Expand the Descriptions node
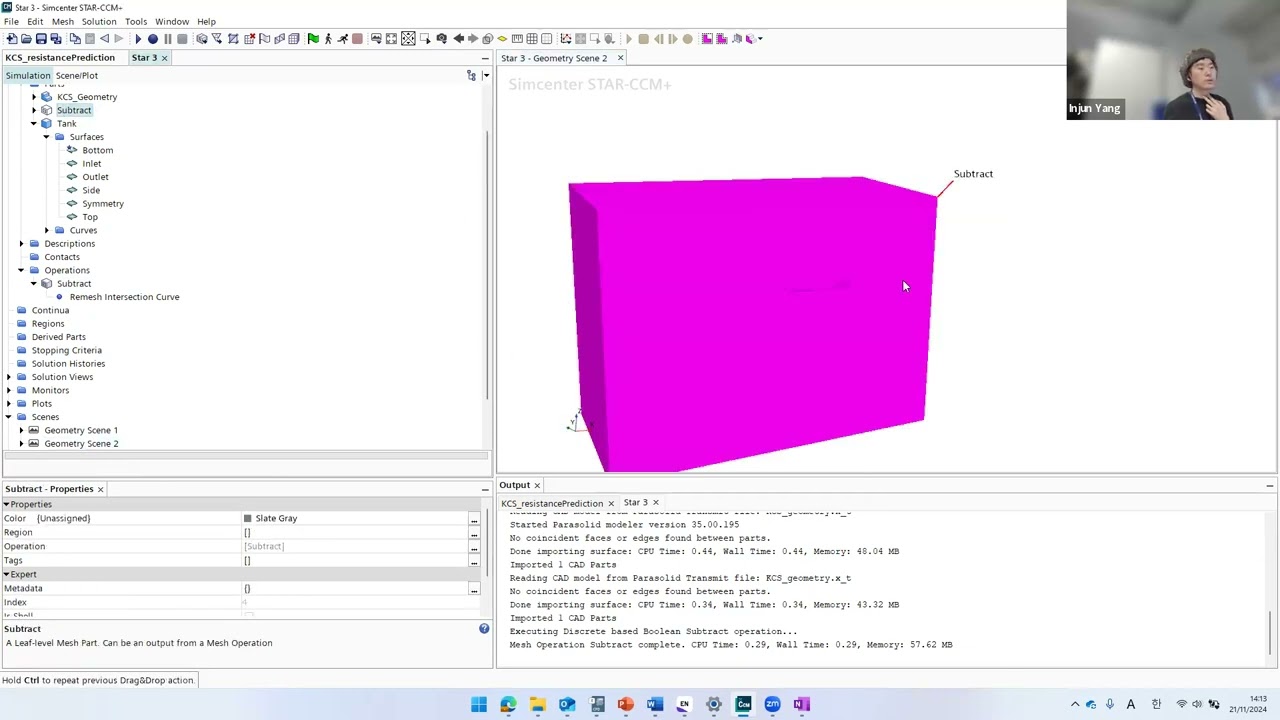1280x720 pixels. point(21,243)
